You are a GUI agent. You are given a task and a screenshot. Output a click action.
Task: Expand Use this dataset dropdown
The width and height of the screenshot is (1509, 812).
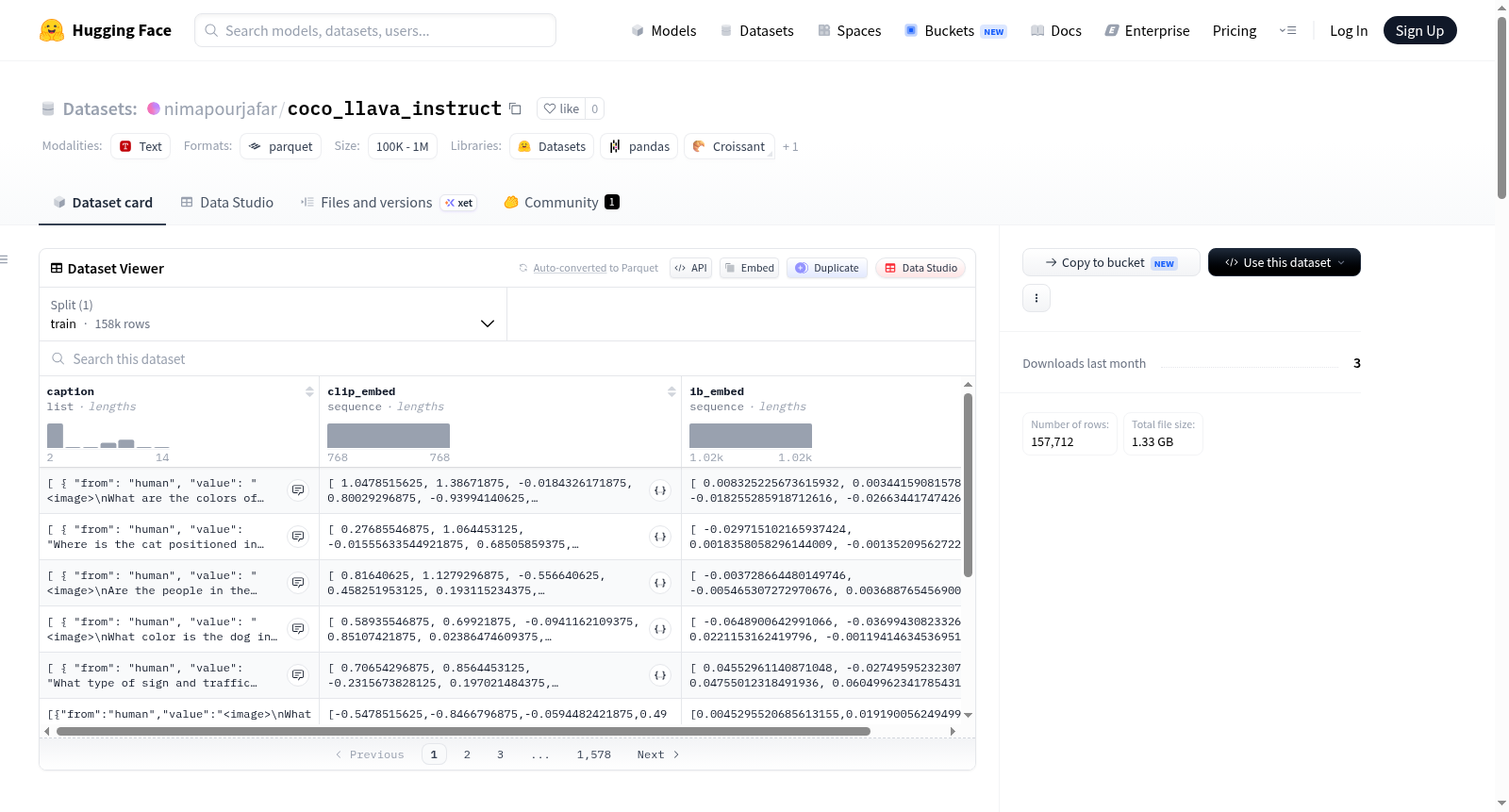coord(1285,262)
